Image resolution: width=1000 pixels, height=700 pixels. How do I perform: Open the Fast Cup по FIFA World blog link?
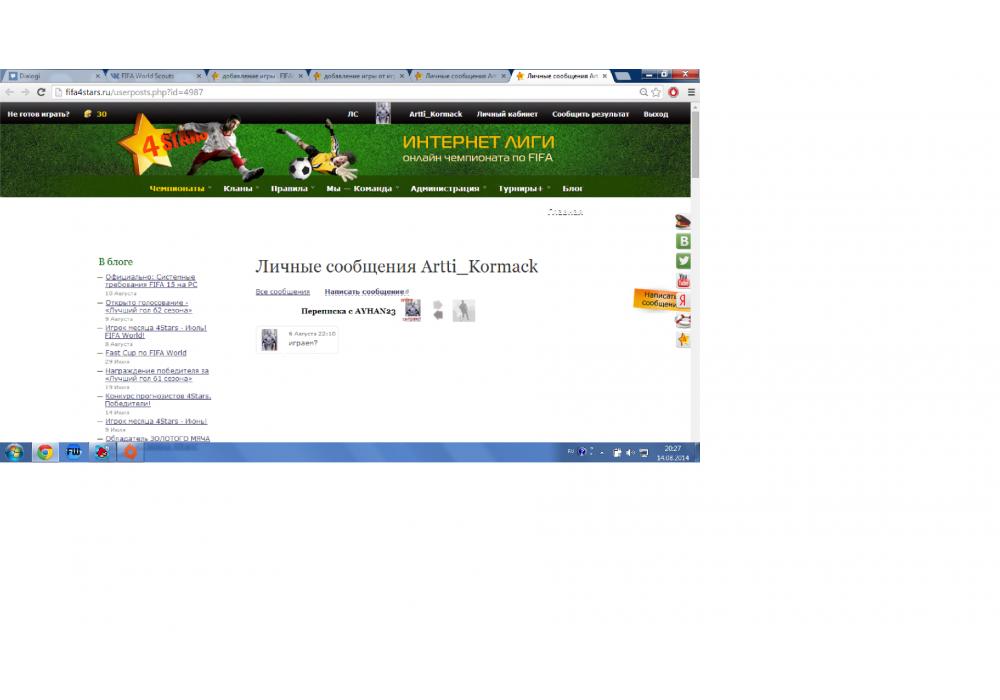(145, 353)
